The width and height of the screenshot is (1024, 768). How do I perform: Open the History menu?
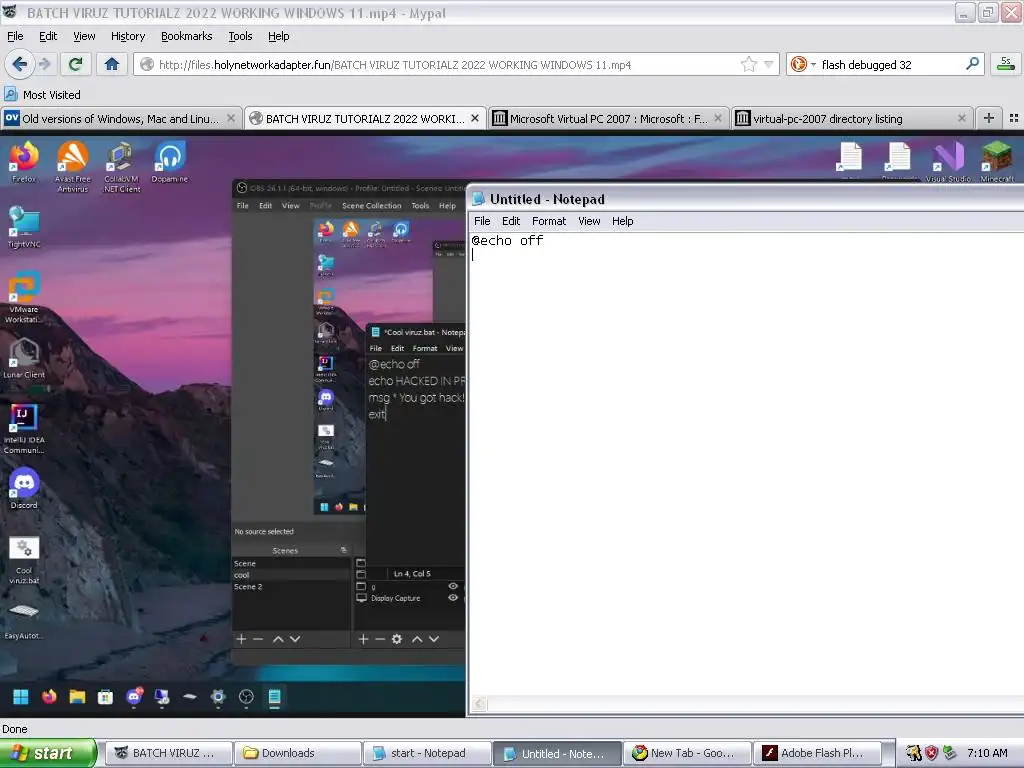tap(128, 36)
